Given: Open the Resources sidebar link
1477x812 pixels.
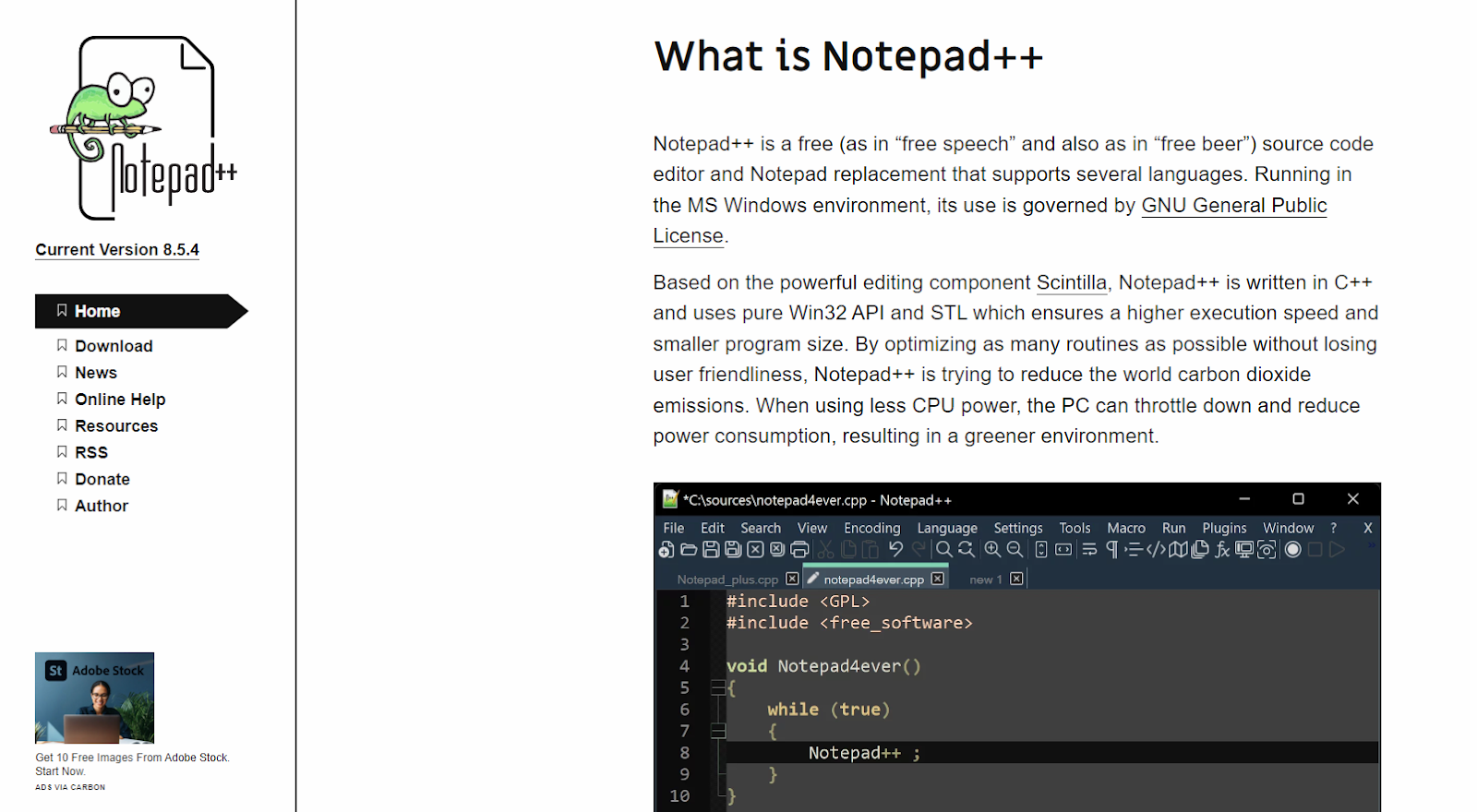Looking at the screenshot, I should click(x=116, y=426).
